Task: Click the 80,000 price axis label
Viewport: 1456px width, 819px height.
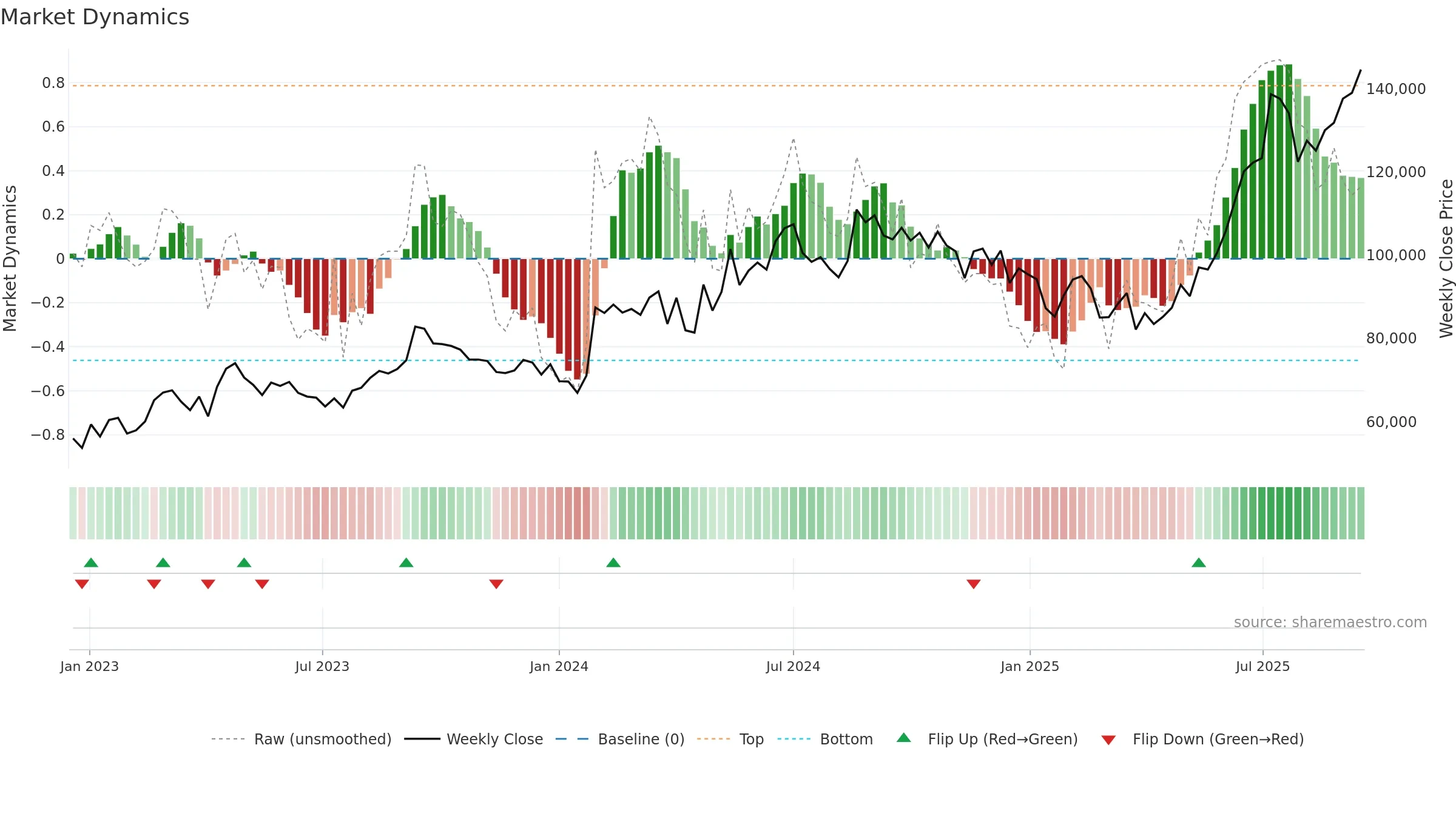Action: (x=1391, y=339)
